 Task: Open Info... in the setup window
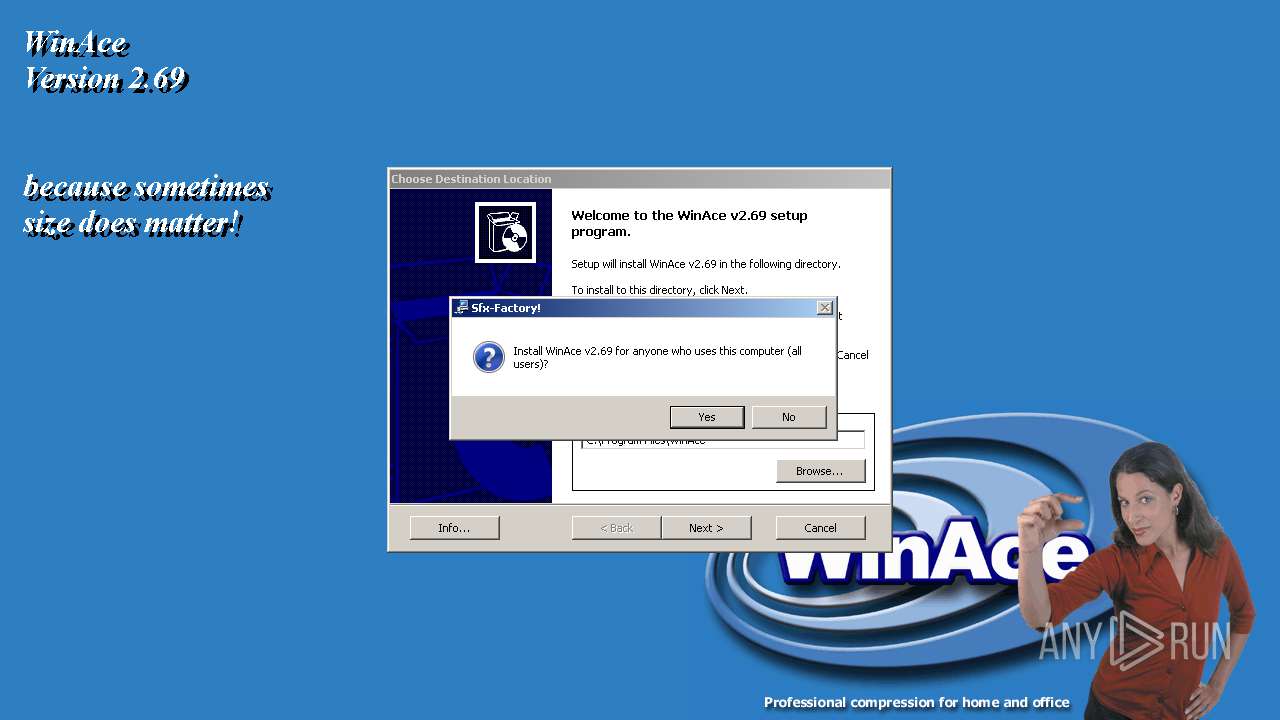tap(454, 528)
